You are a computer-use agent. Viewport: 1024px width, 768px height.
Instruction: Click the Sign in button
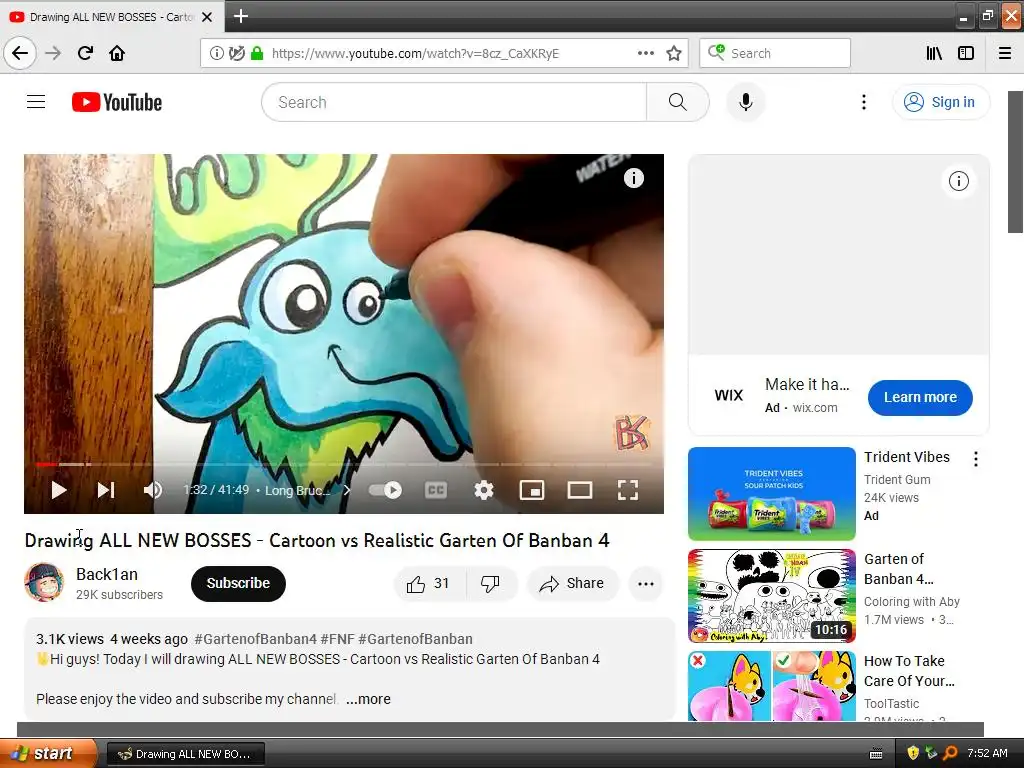(x=940, y=102)
